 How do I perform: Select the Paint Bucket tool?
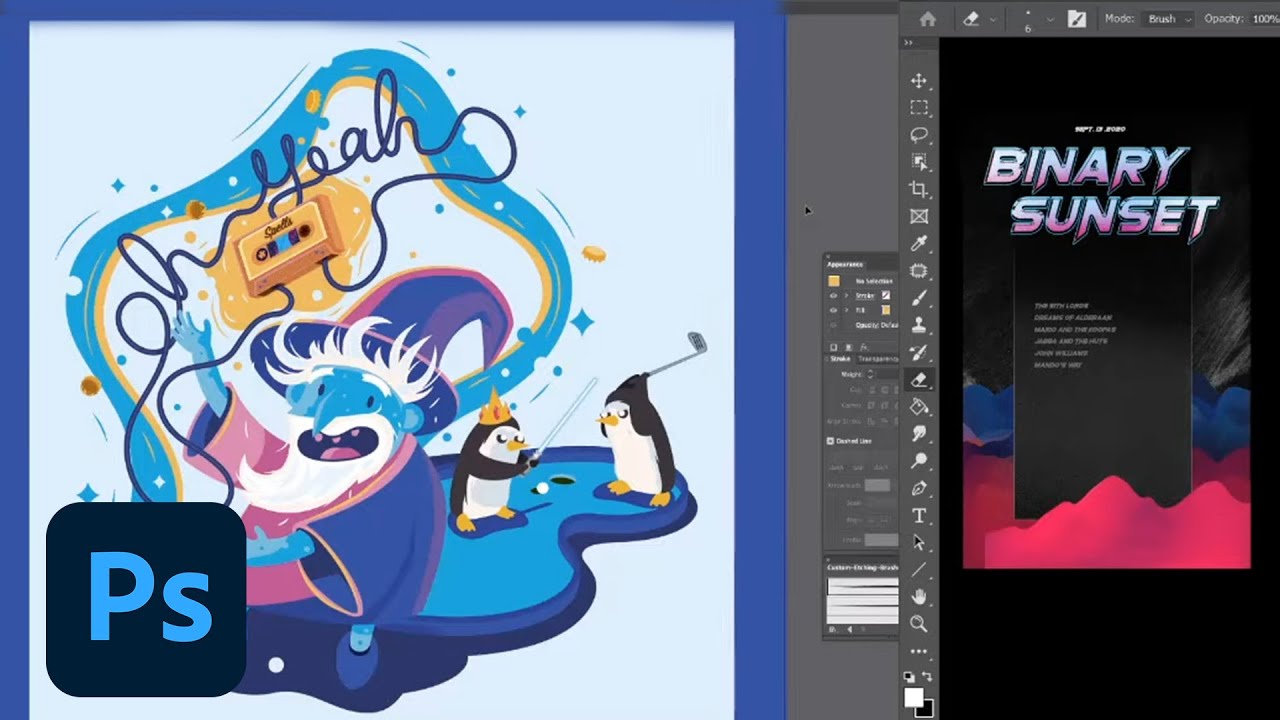click(919, 406)
